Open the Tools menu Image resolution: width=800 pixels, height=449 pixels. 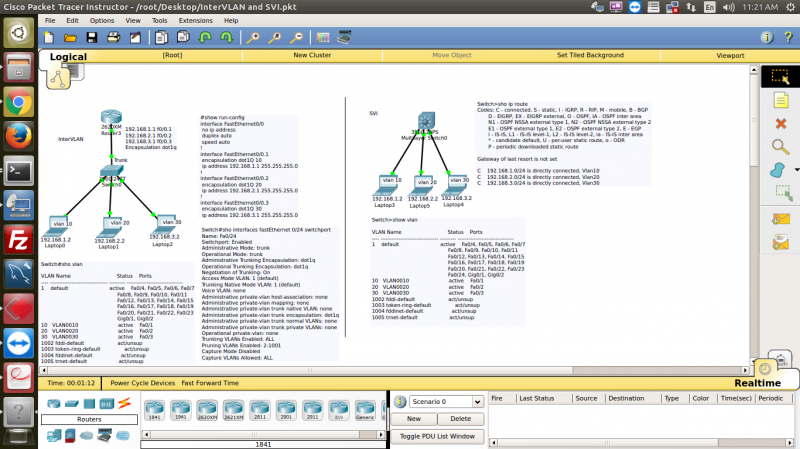(x=160, y=20)
